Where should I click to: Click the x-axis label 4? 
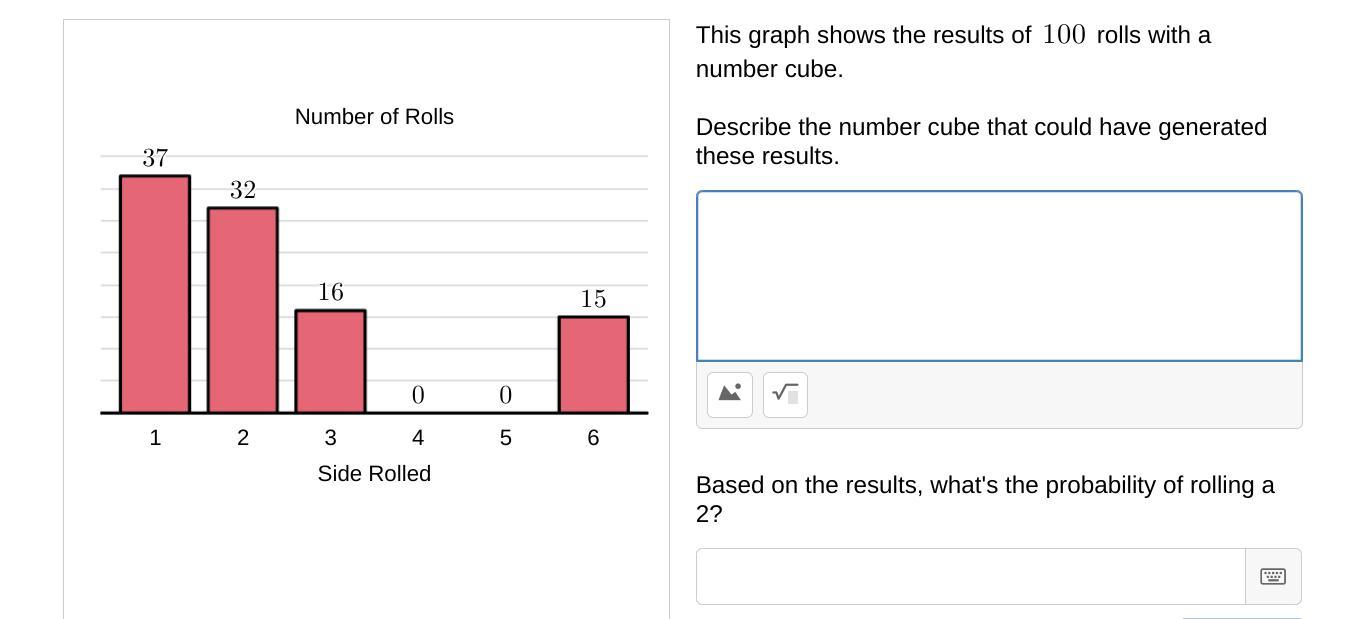pos(418,438)
